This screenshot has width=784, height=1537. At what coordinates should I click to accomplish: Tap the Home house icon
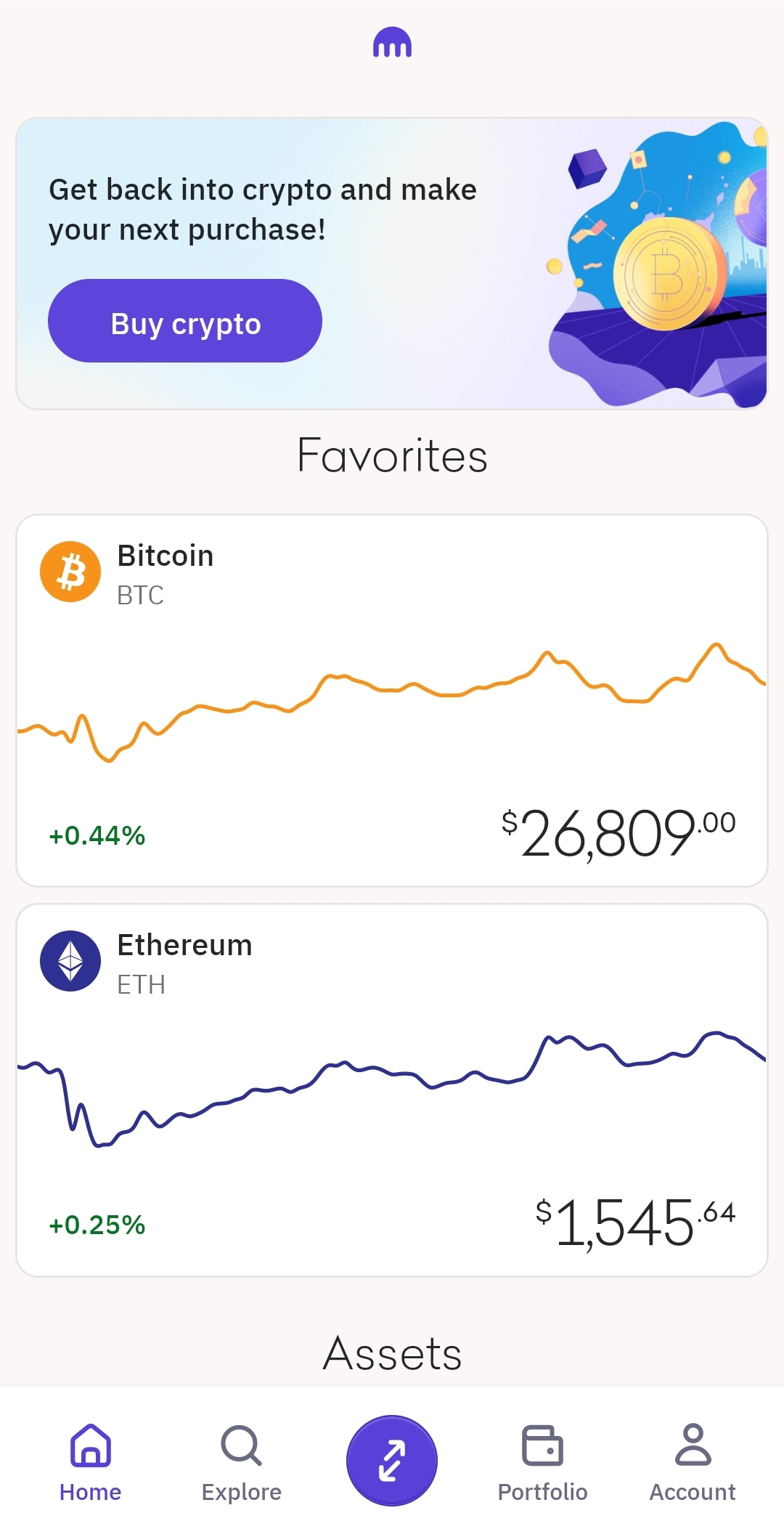point(91,1445)
